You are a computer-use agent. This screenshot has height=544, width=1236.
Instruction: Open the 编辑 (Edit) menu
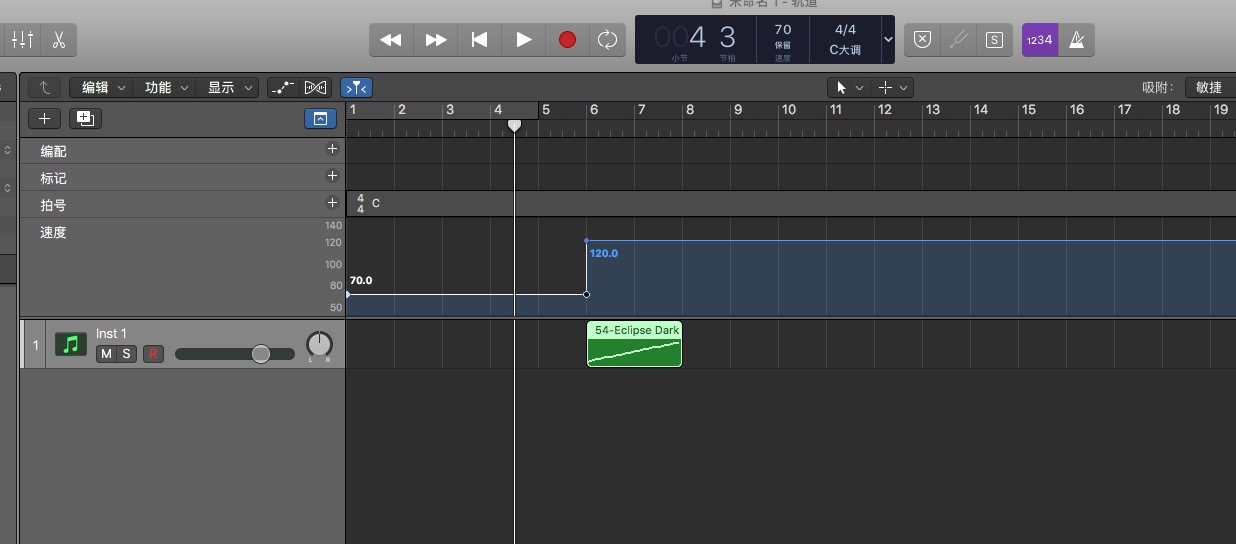click(104, 87)
